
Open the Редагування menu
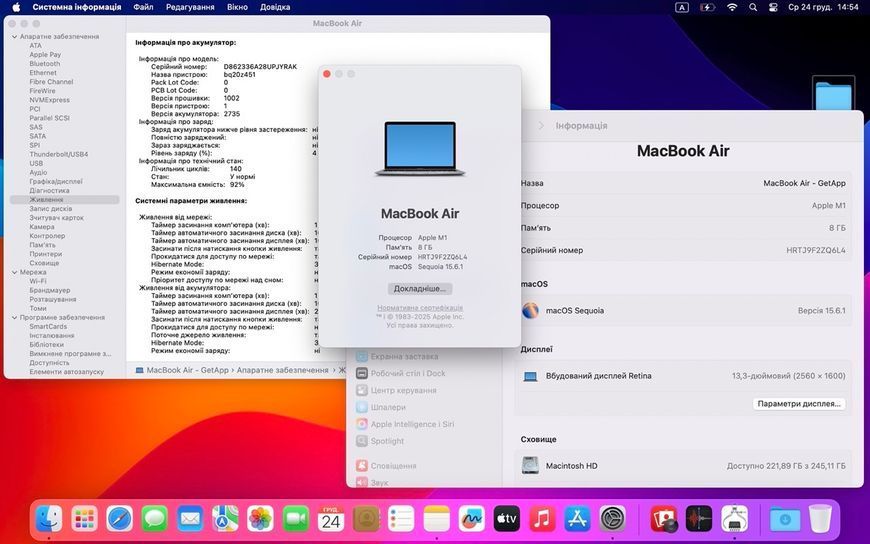190,7
